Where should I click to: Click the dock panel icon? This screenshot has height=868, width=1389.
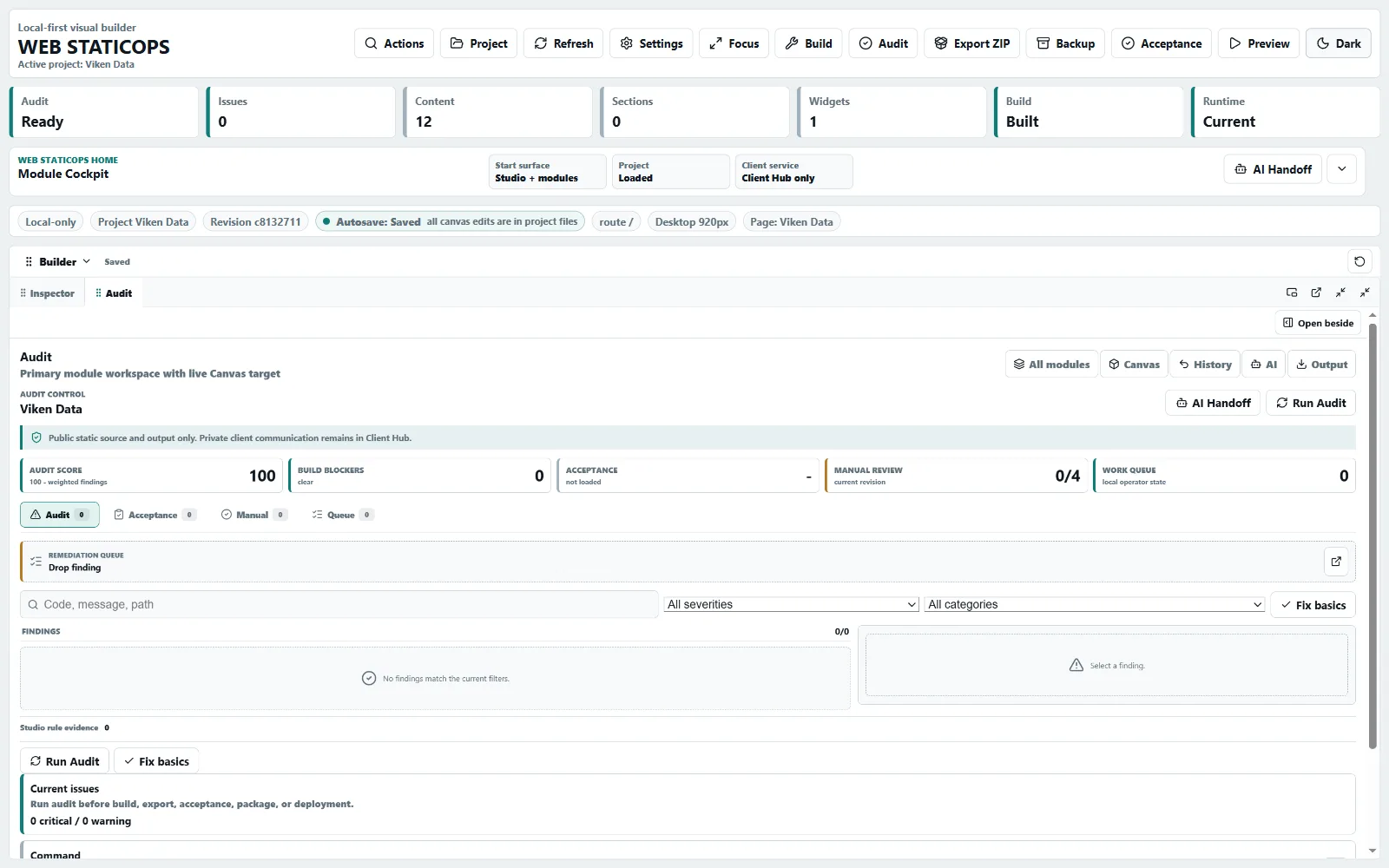point(1292,293)
